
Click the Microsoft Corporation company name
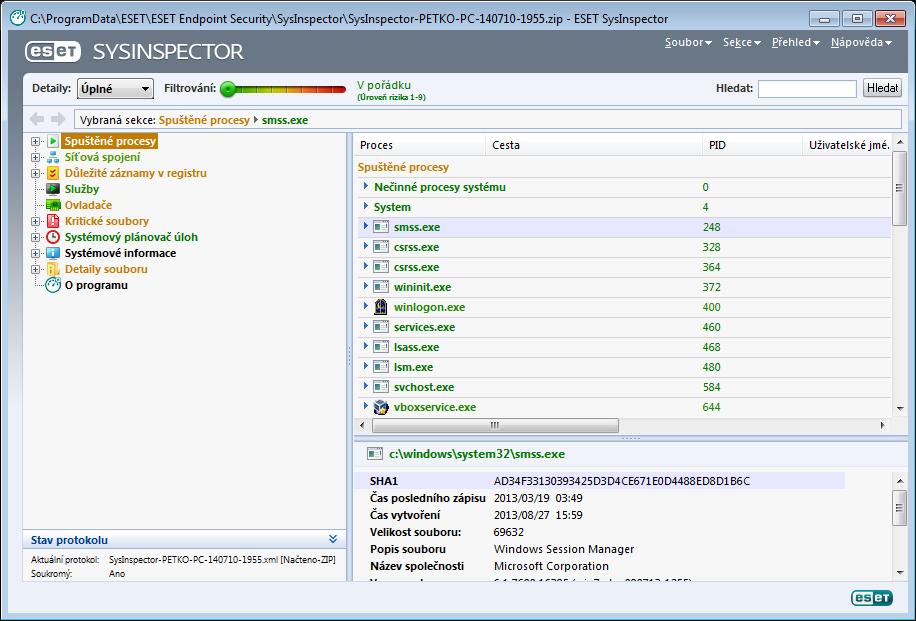(x=551, y=566)
